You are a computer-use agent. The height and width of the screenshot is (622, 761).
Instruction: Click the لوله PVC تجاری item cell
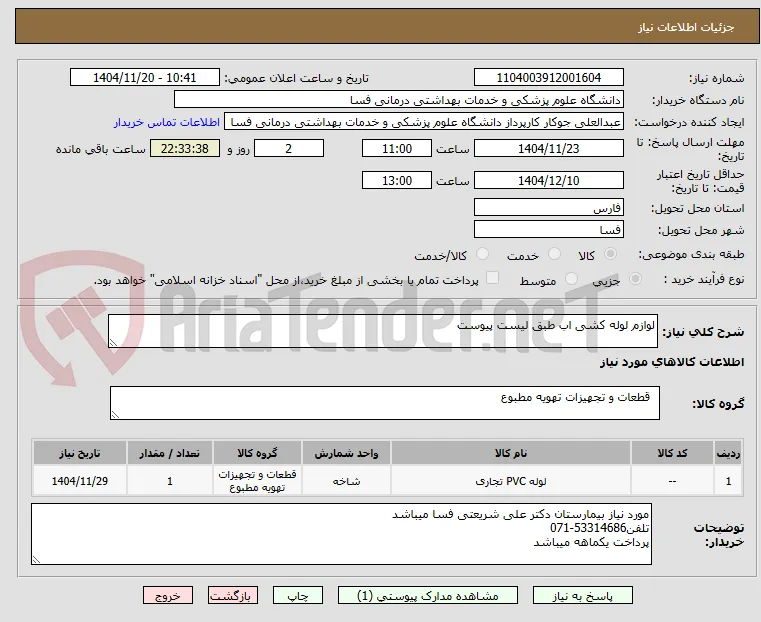click(511, 481)
